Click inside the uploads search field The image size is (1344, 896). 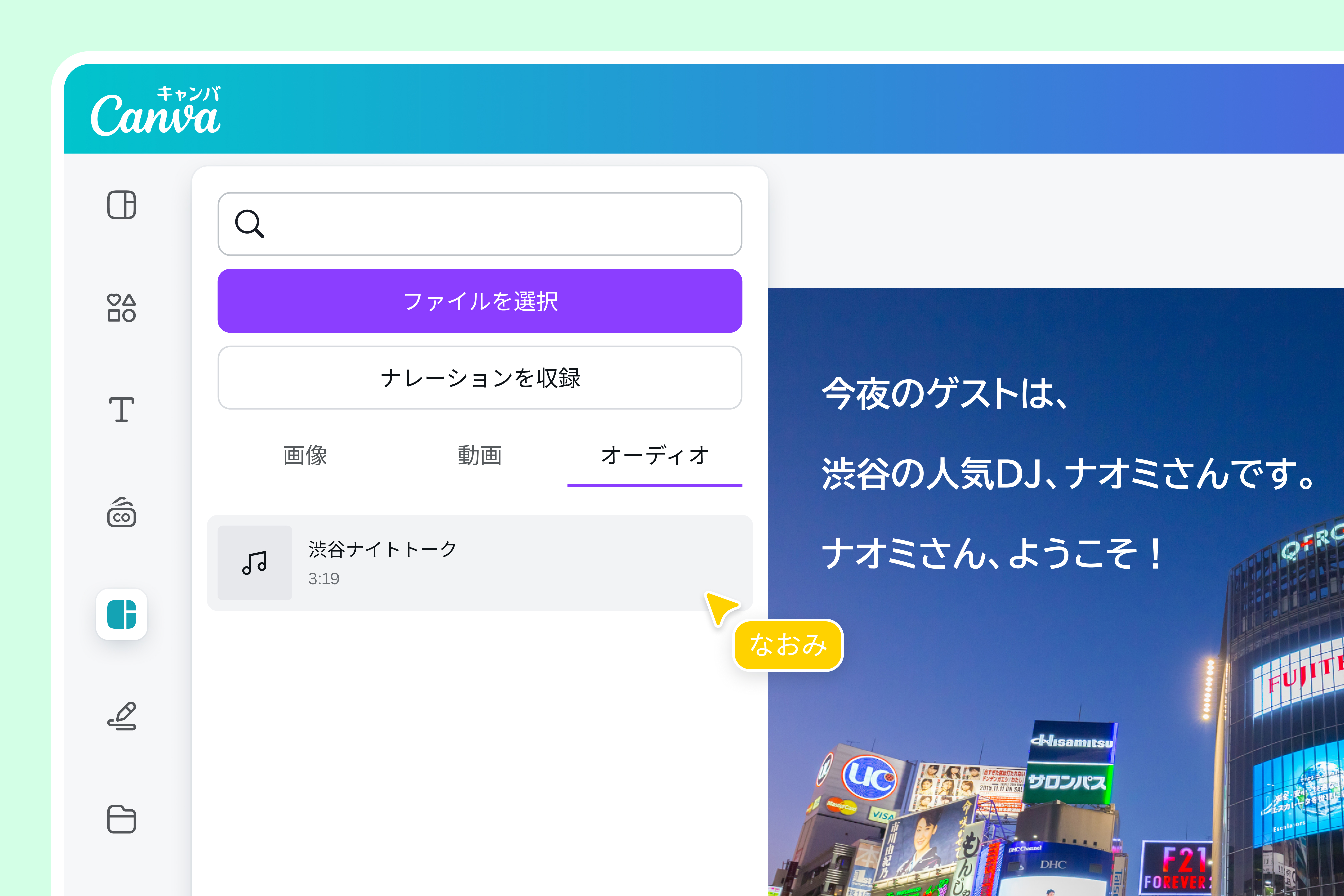(x=480, y=224)
